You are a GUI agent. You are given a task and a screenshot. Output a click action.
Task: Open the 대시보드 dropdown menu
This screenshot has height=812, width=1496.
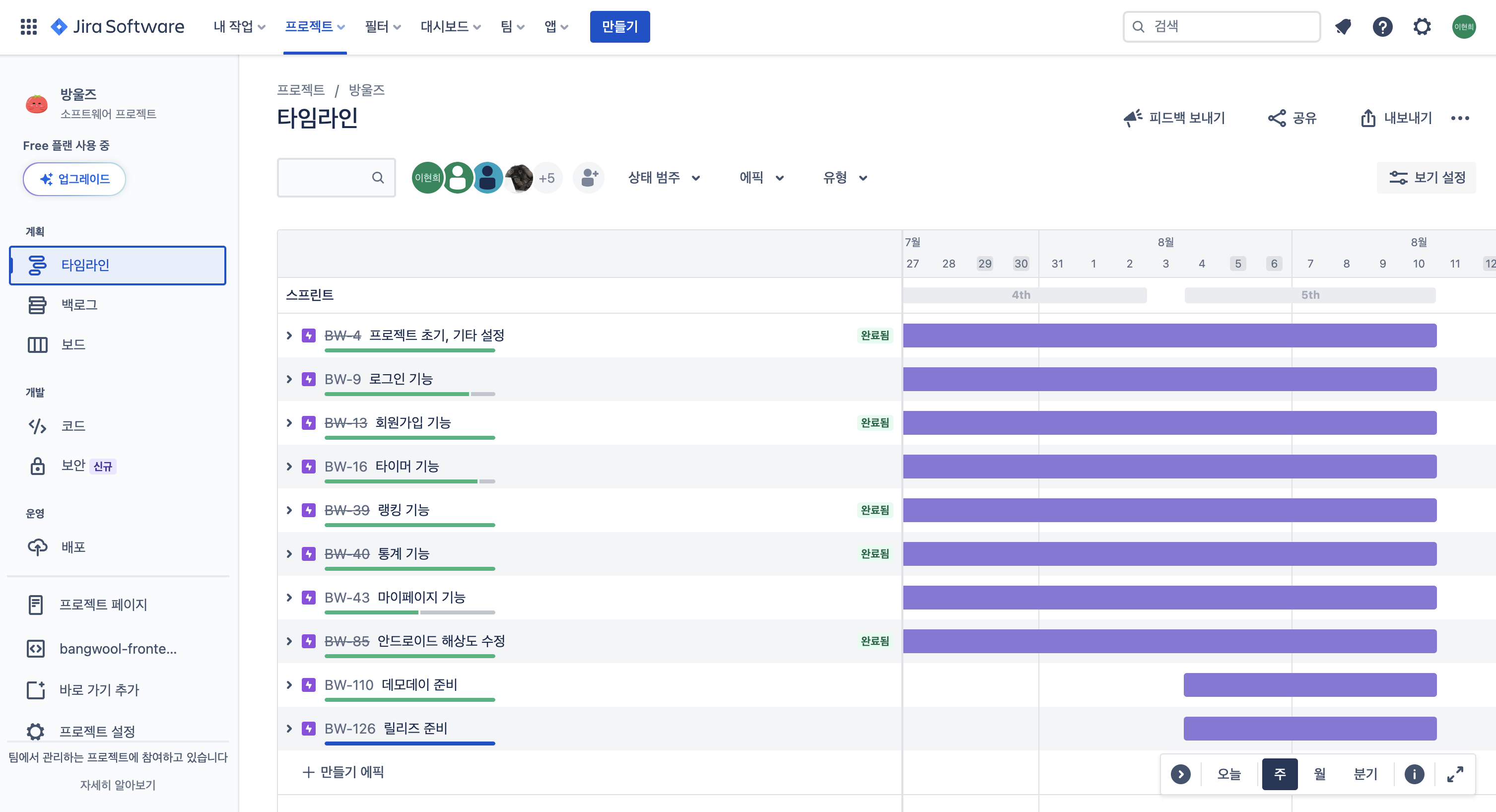pos(451,27)
